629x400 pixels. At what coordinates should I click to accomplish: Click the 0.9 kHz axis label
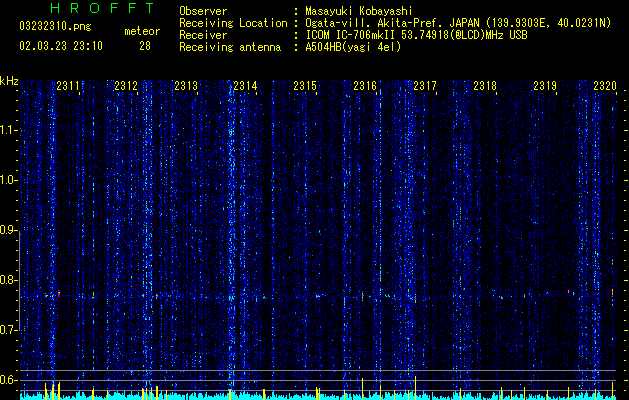(8, 230)
